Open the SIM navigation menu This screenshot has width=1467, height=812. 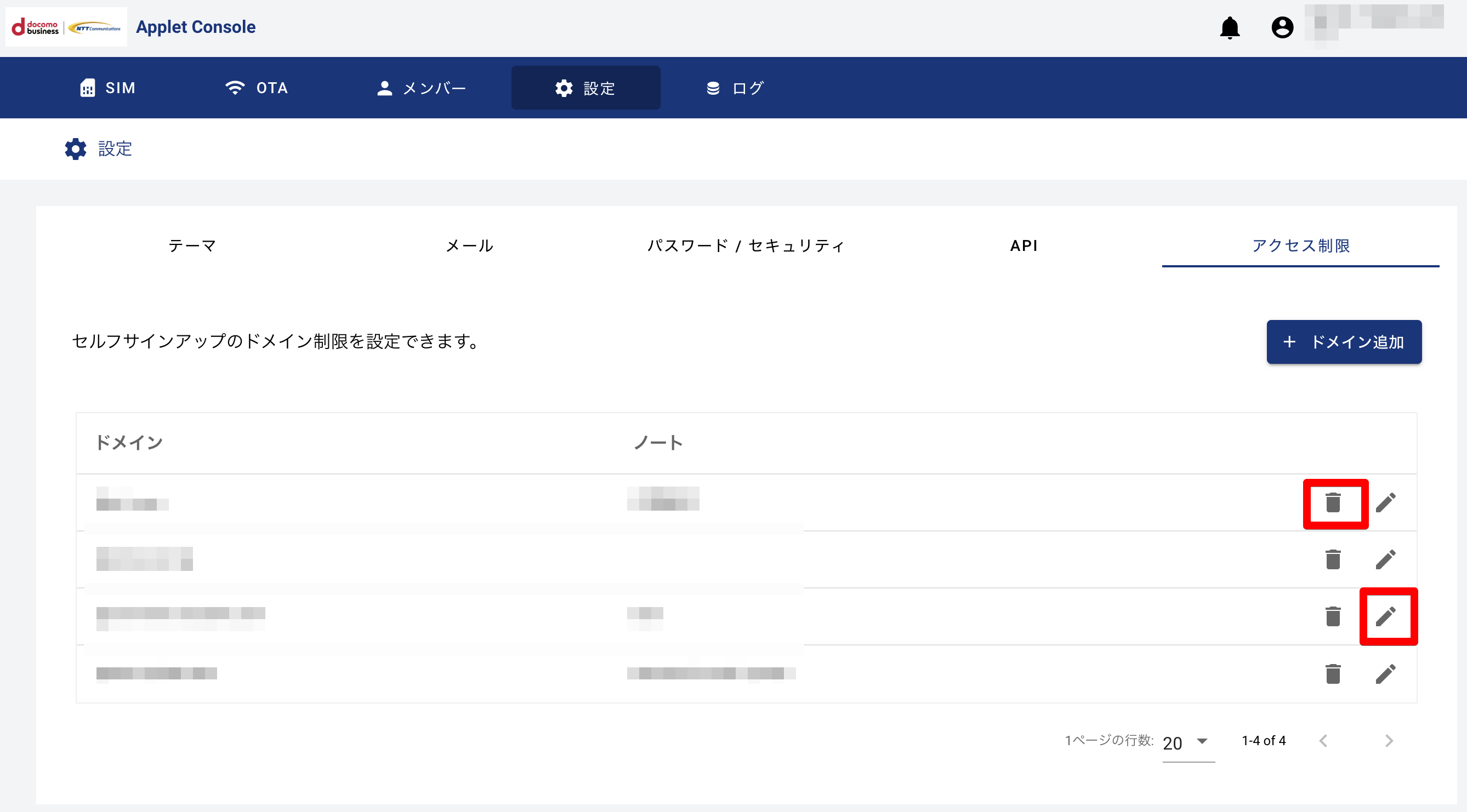pyautogui.click(x=107, y=88)
